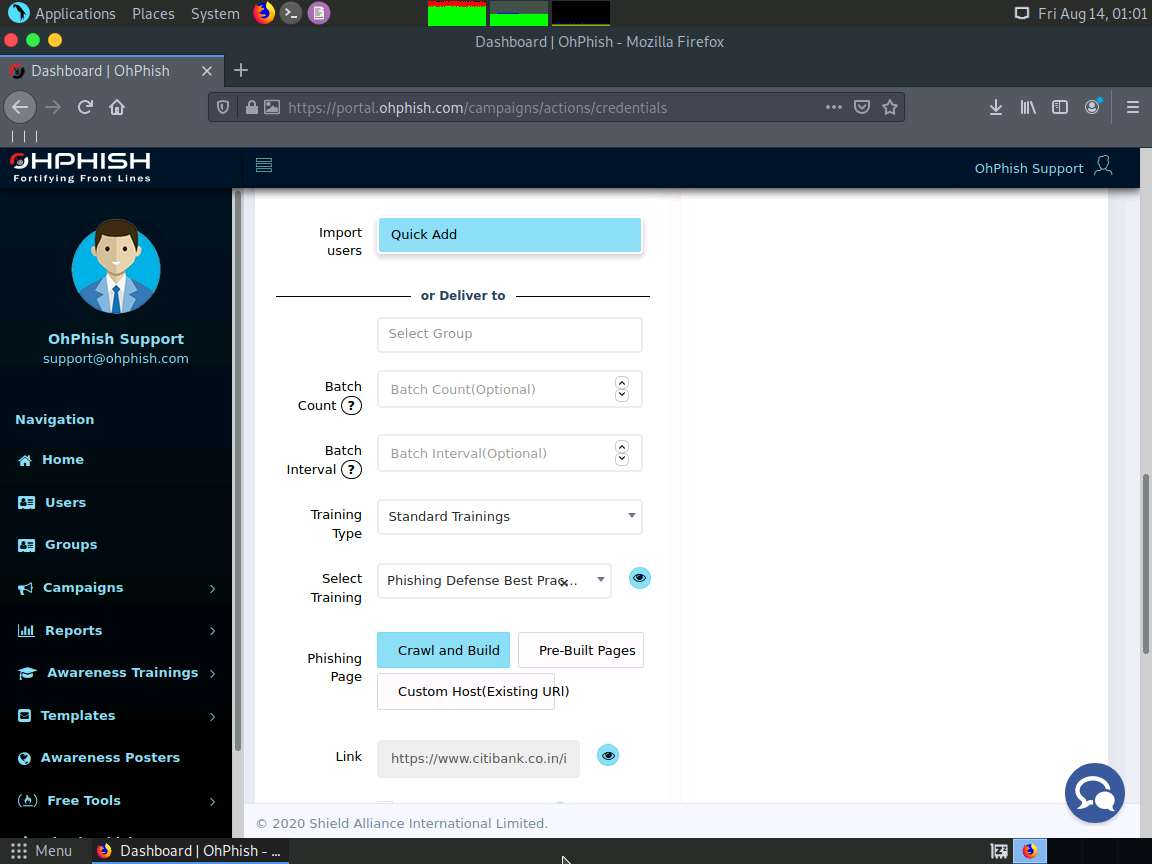Image resolution: width=1152 pixels, height=864 pixels.
Task: Launch terminal from top panel
Action: coord(291,13)
